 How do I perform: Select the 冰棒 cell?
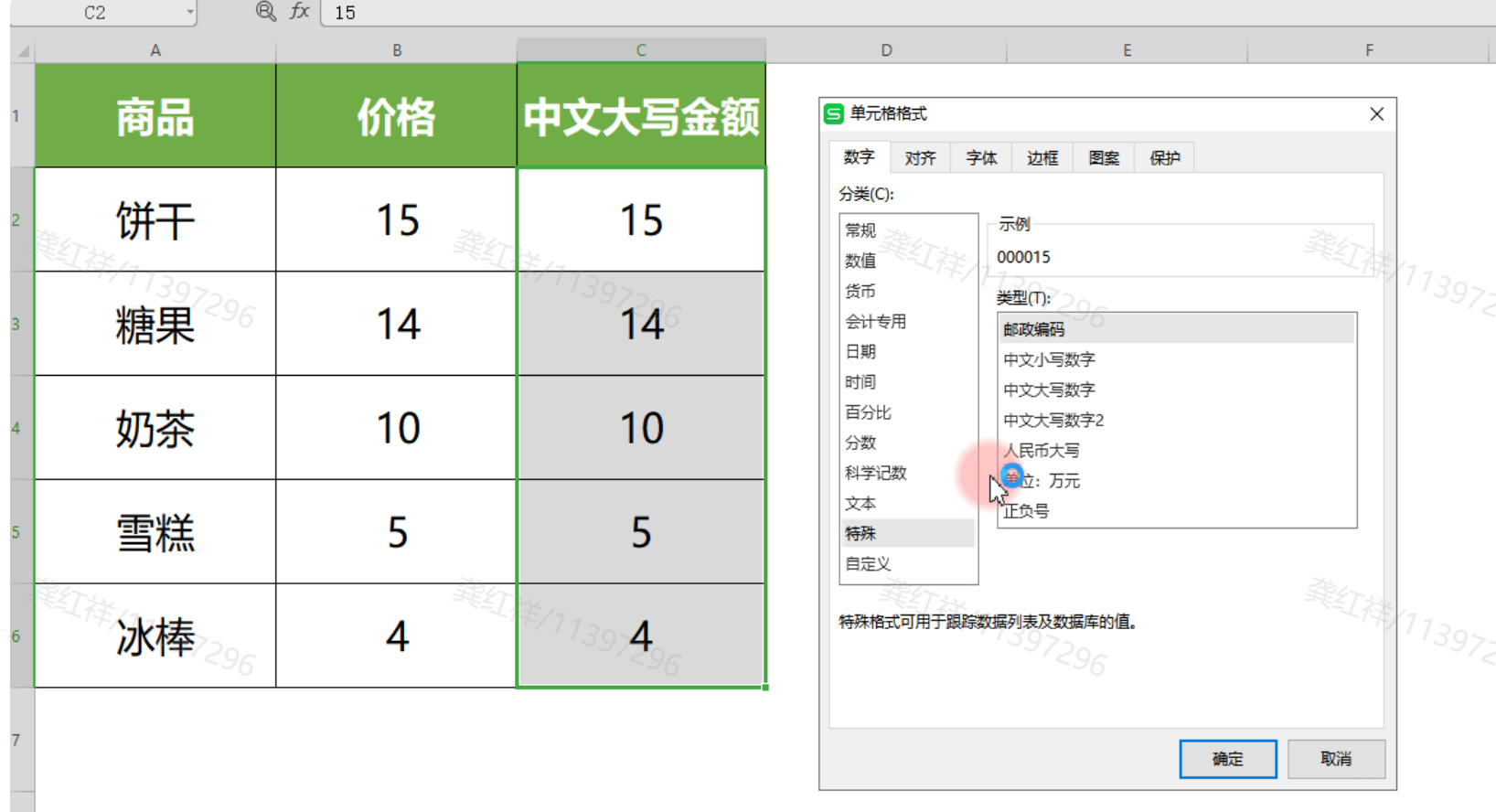pyautogui.click(x=155, y=636)
